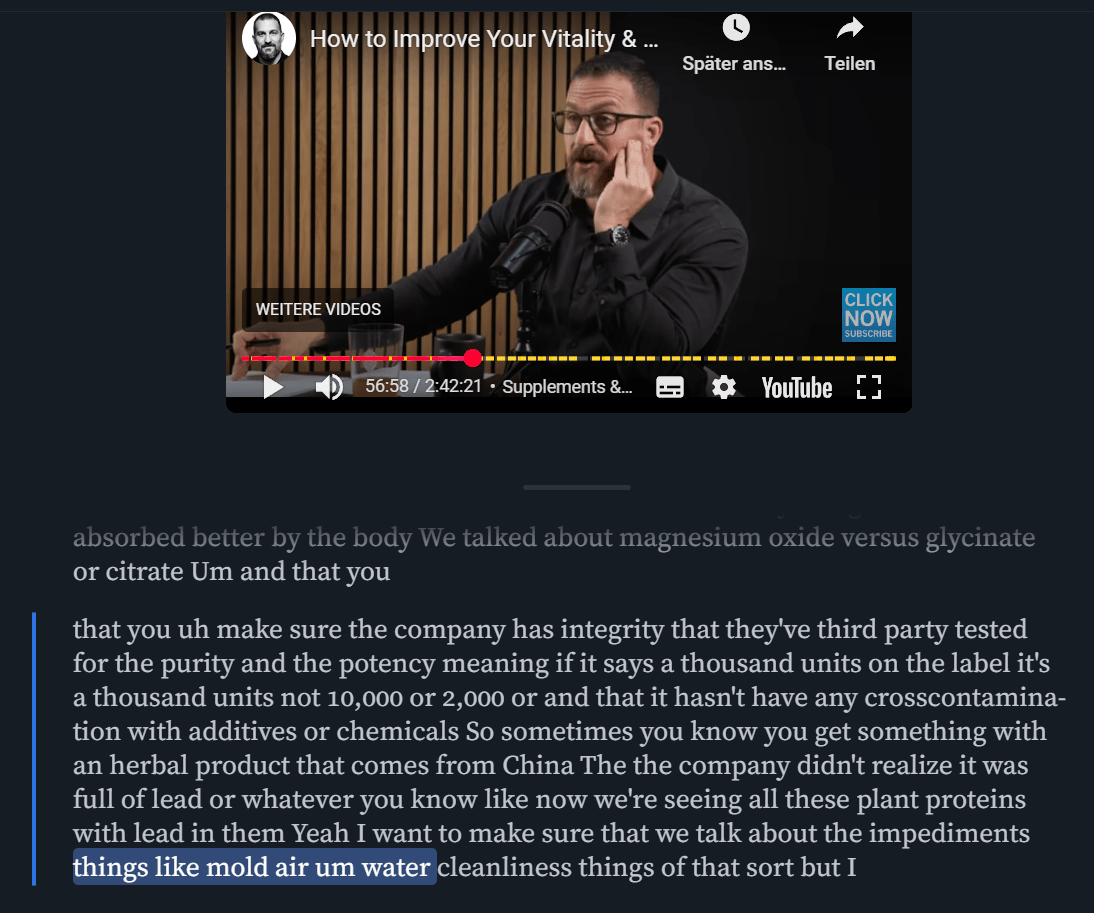Toggle subtitles captions icon

pyautogui.click(x=670, y=387)
